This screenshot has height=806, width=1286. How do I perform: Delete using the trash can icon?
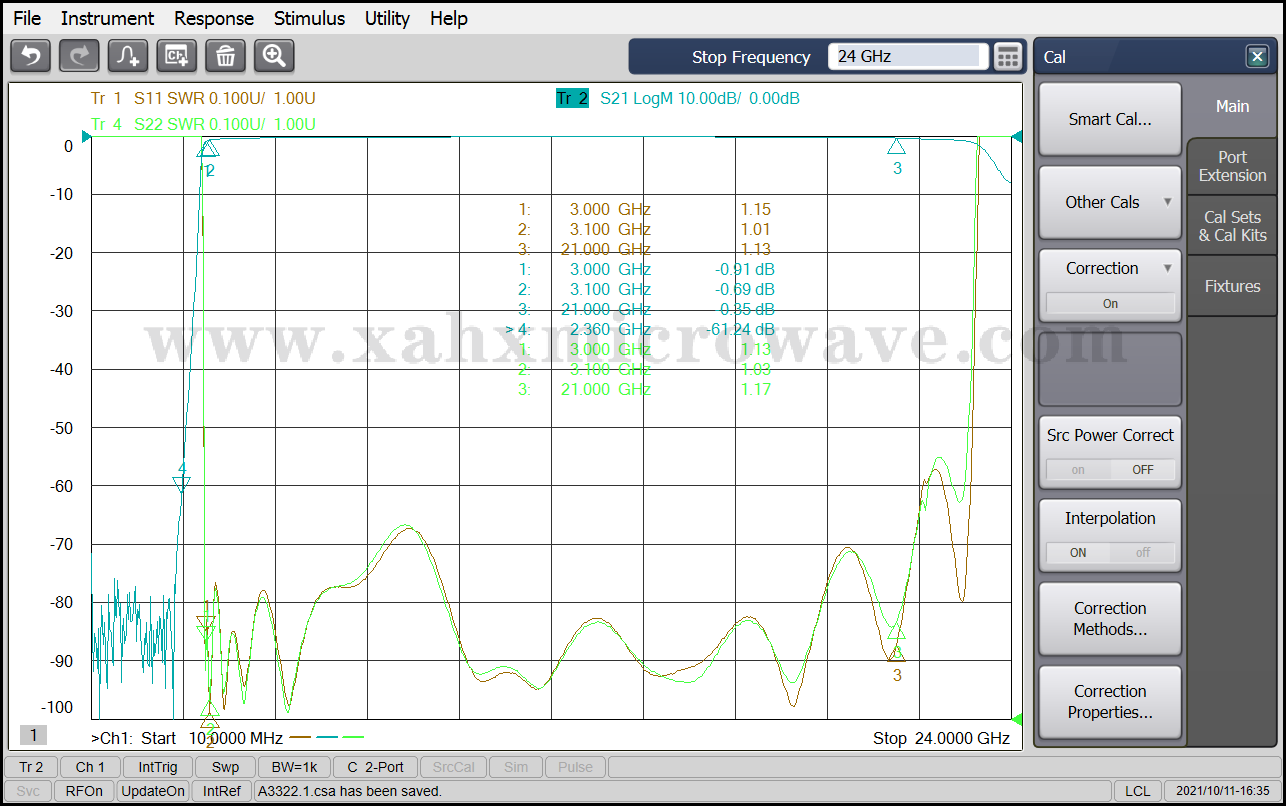click(225, 56)
